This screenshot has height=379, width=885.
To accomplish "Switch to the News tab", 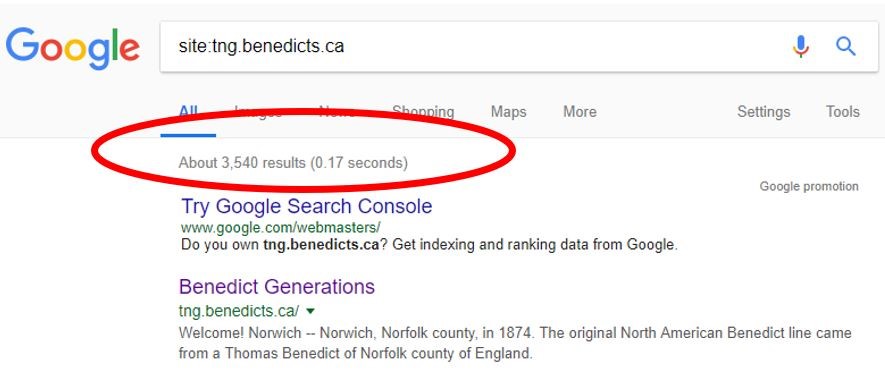I will tap(337, 112).
